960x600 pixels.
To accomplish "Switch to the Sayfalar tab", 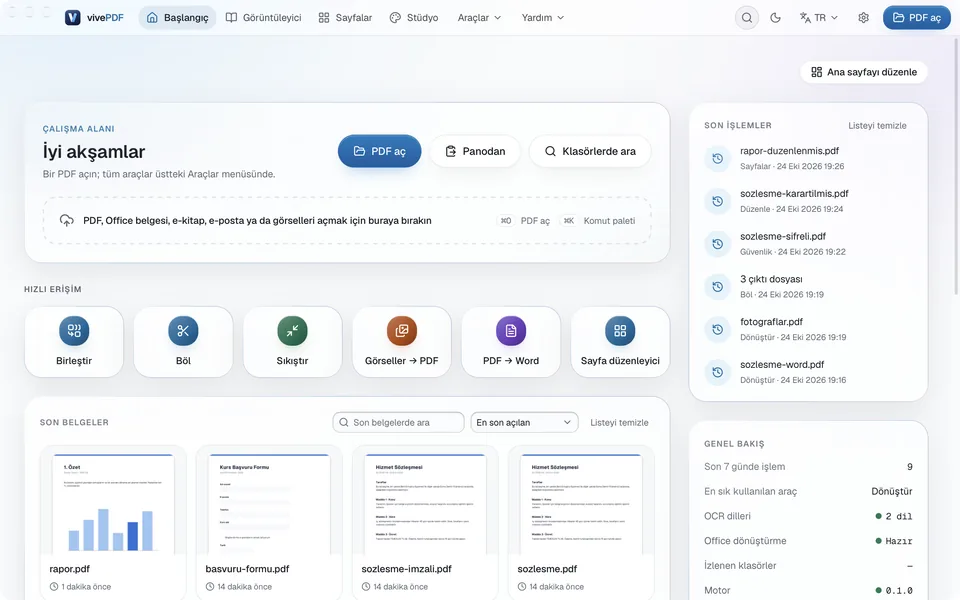I will pos(345,18).
